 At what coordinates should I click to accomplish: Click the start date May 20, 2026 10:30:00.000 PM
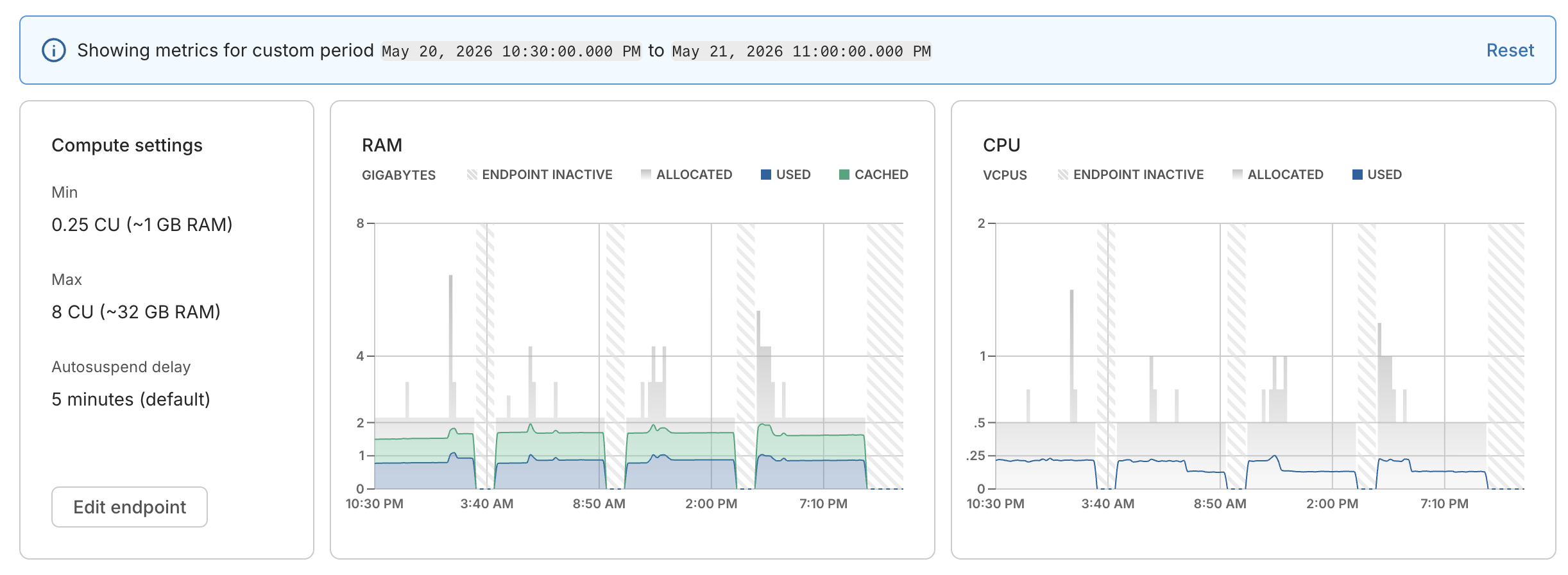(x=511, y=51)
